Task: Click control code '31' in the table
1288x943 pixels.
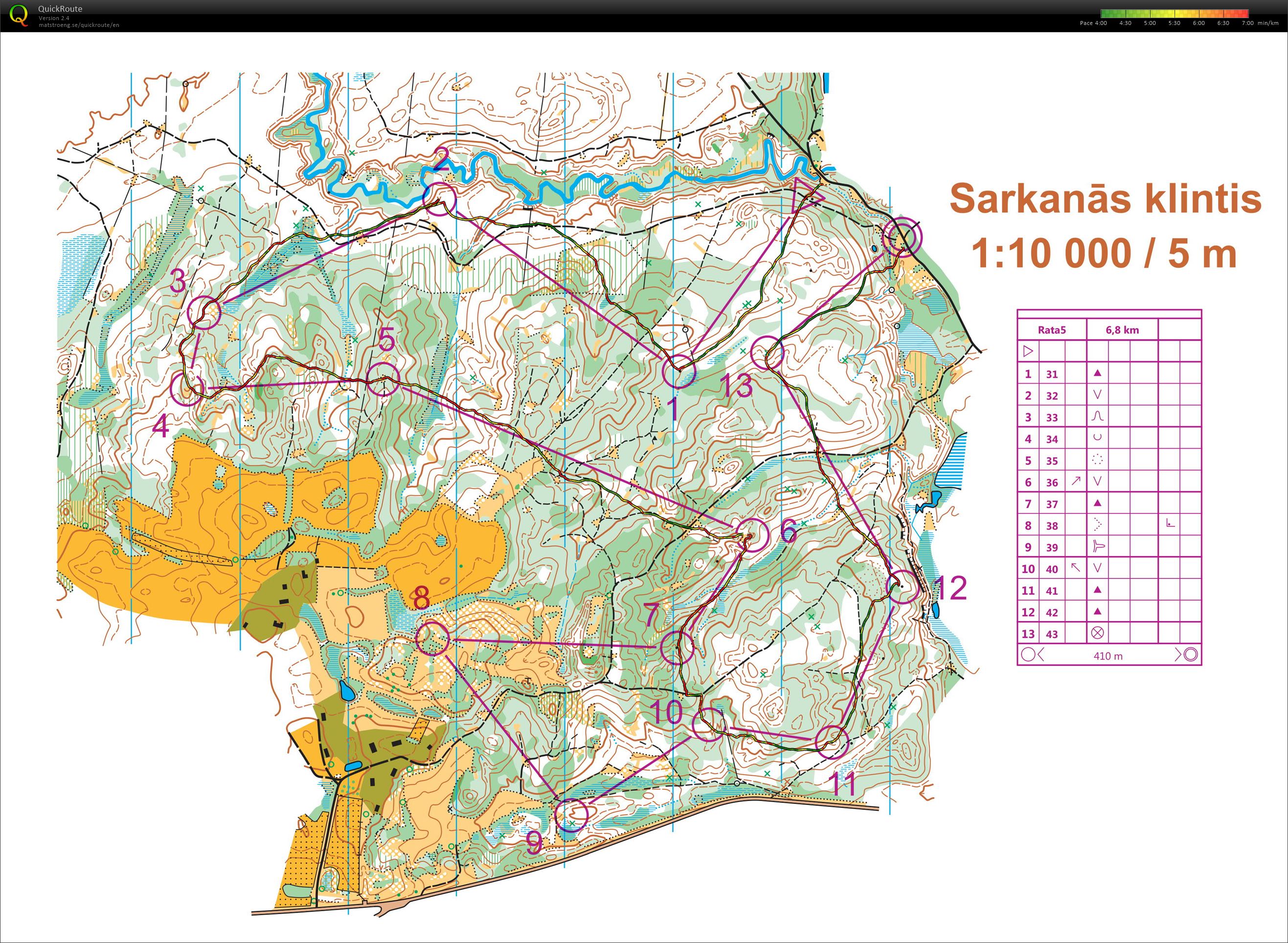Action: point(1052,374)
